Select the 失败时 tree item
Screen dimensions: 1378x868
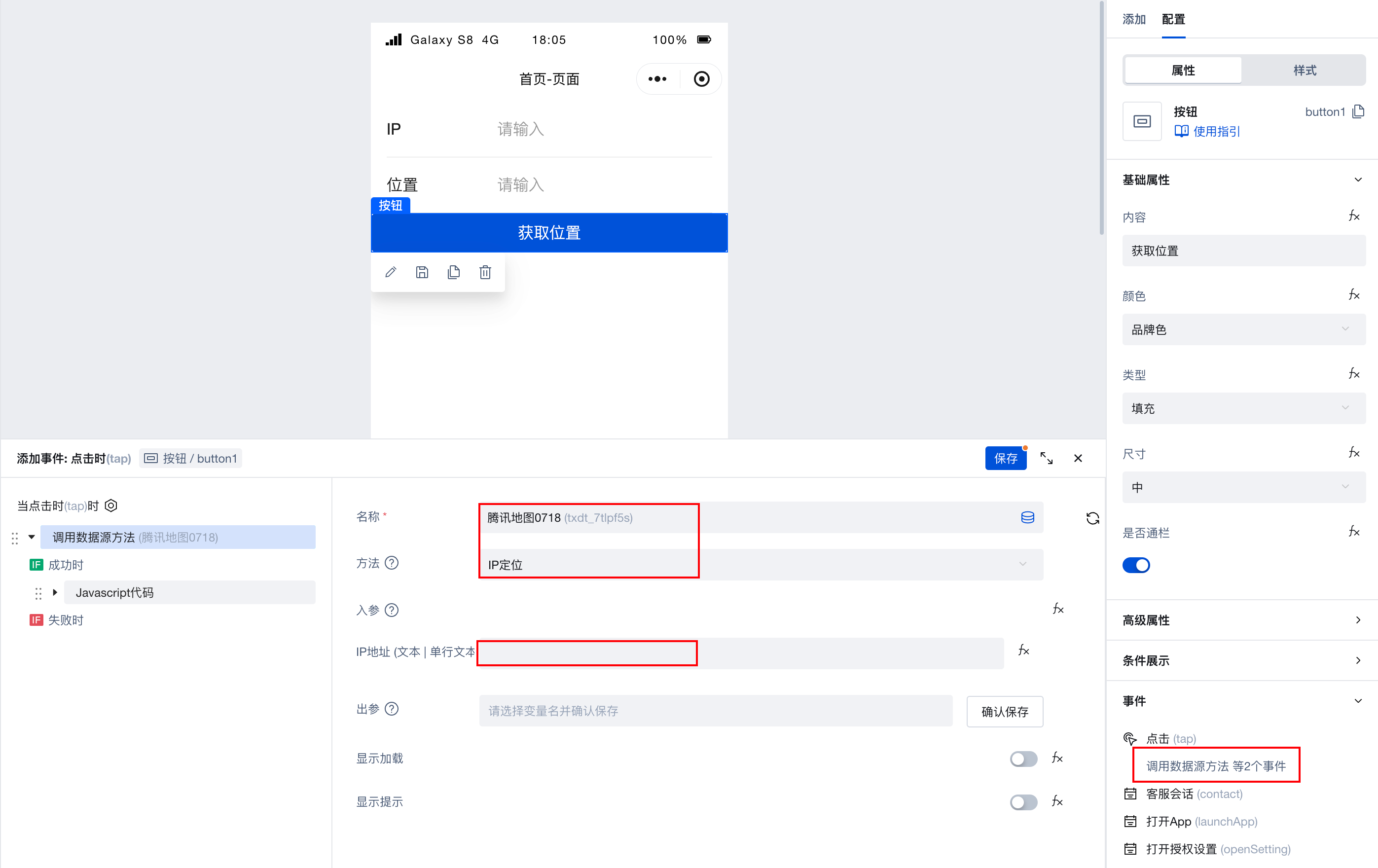tap(66, 620)
